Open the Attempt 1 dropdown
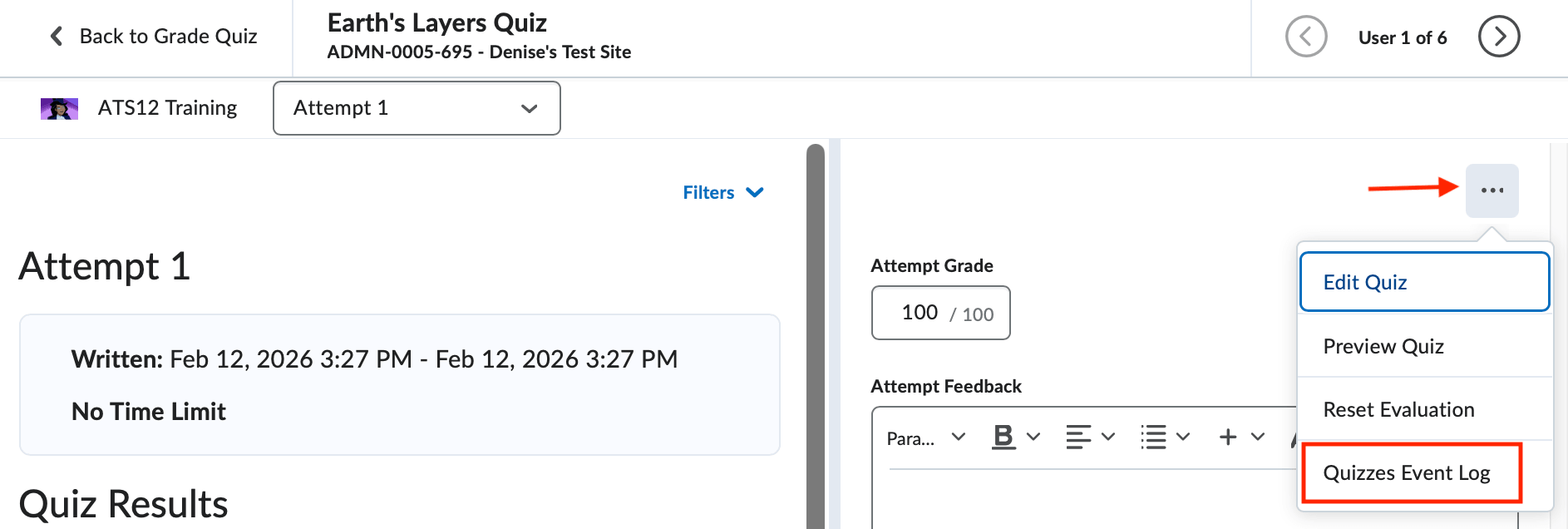This screenshot has height=529, width=1568. pos(416,108)
